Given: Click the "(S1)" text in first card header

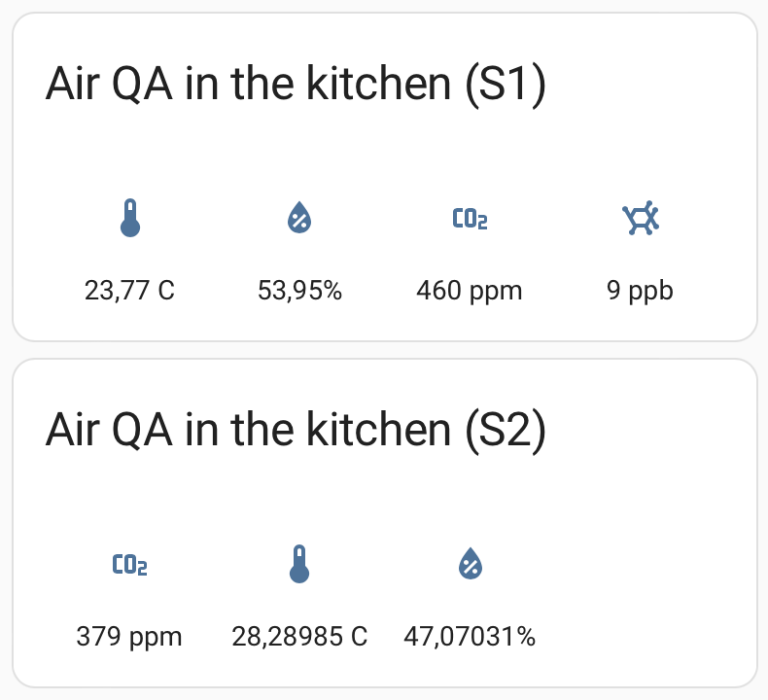Looking at the screenshot, I should [x=505, y=85].
